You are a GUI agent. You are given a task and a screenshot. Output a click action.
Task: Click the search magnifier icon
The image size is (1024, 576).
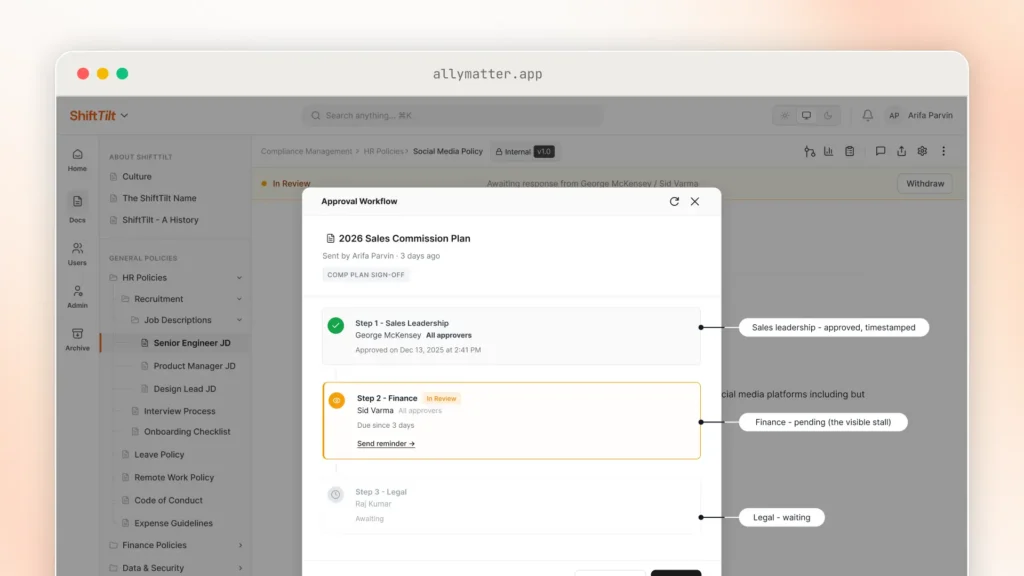tap(315, 116)
